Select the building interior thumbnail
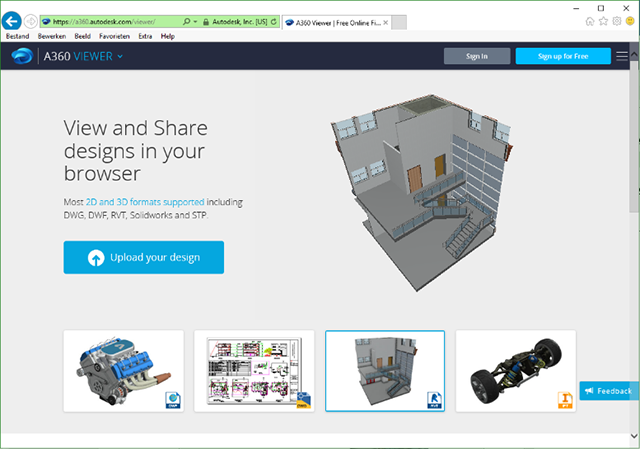The image size is (640, 449). [x=385, y=371]
